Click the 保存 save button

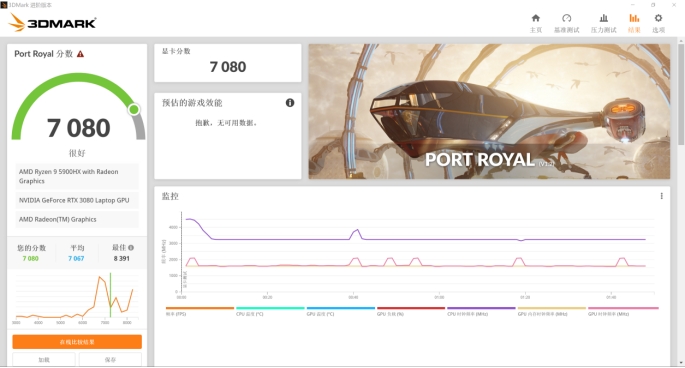[110, 359]
